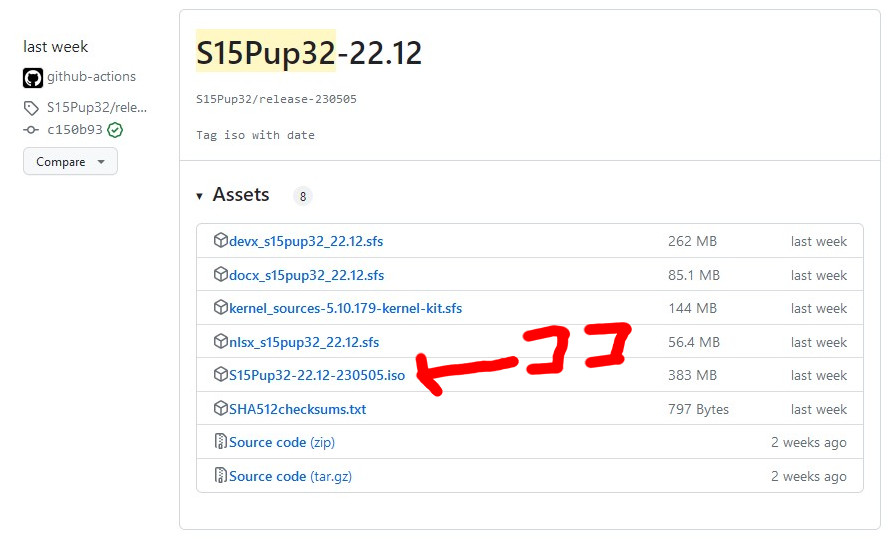This screenshot has width=895, height=543.
Task: Click the 383 MB size text
Action: tap(692, 375)
